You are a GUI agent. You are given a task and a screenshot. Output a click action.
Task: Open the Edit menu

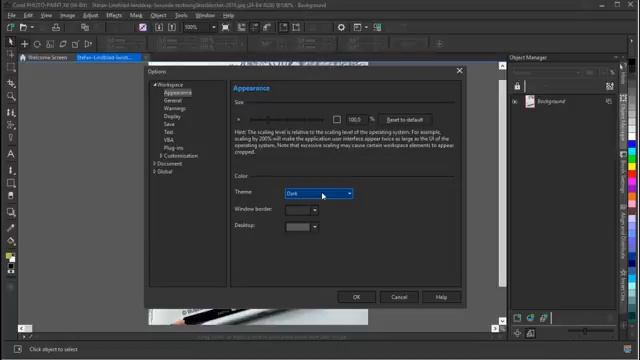pyautogui.click(x=28, y=16)
